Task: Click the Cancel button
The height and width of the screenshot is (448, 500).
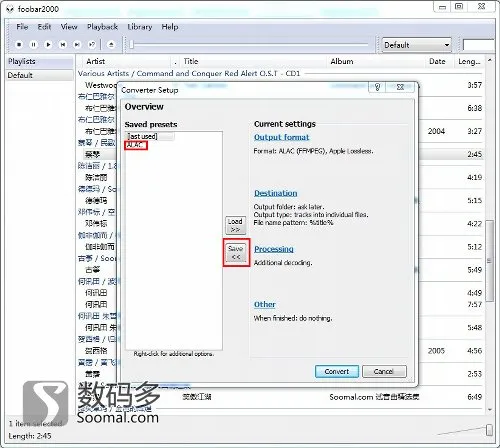Action: click(x=384, y=371)
